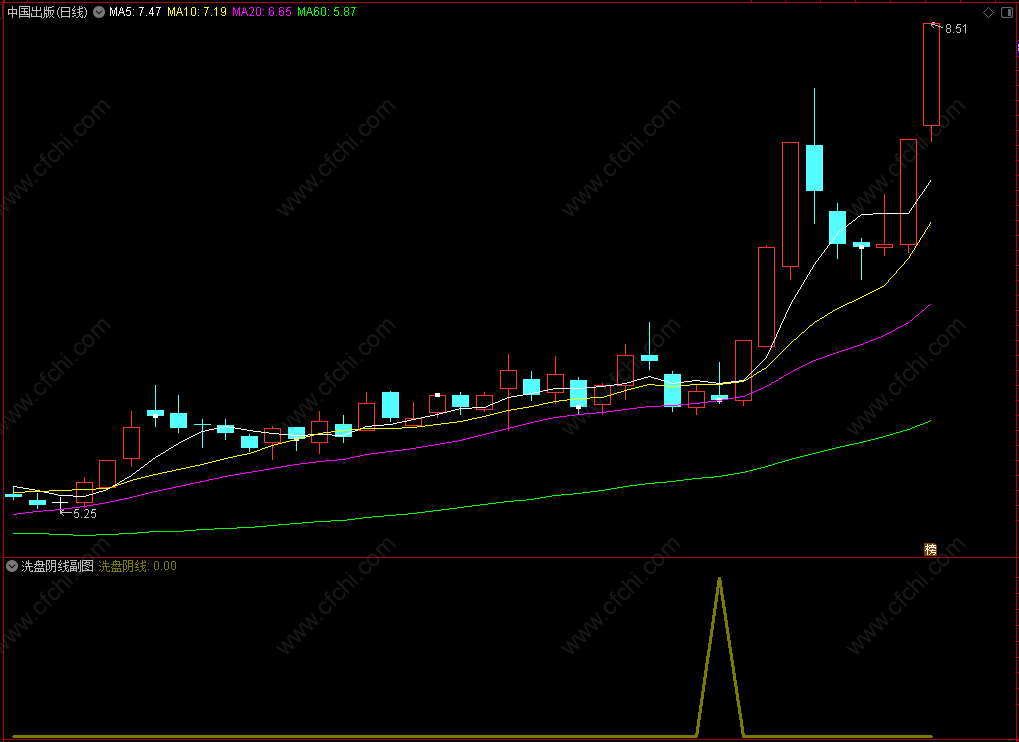Select the tallest red candlestick reaching 8.51
1019x742 pixels.
(931, 75)
